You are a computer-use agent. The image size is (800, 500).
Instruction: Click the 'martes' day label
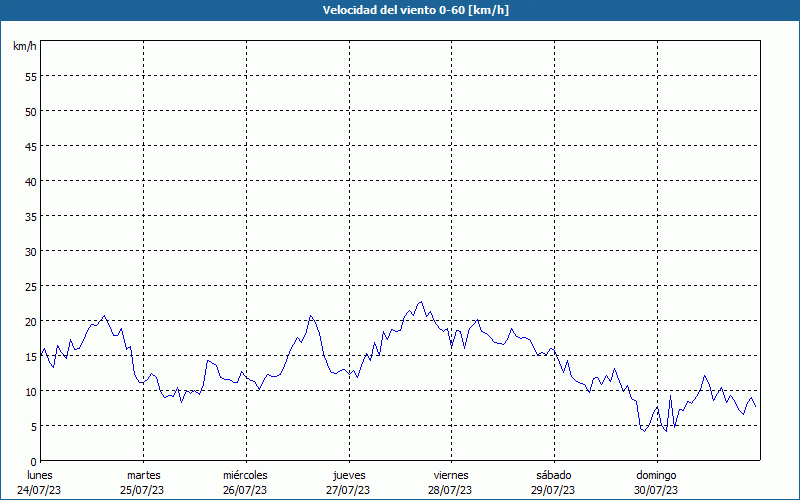(x=144, y=475)
